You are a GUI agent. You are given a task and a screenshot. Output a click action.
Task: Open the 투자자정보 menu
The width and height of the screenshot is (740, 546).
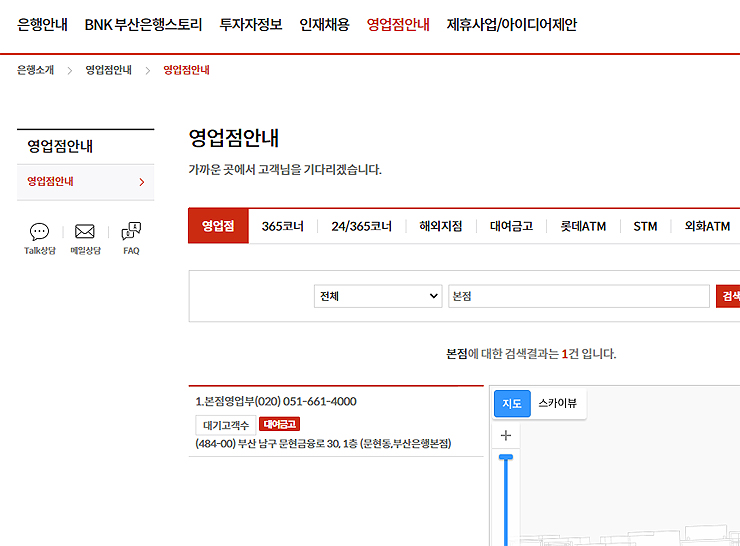pyautogui.click(x=251, y=25)
